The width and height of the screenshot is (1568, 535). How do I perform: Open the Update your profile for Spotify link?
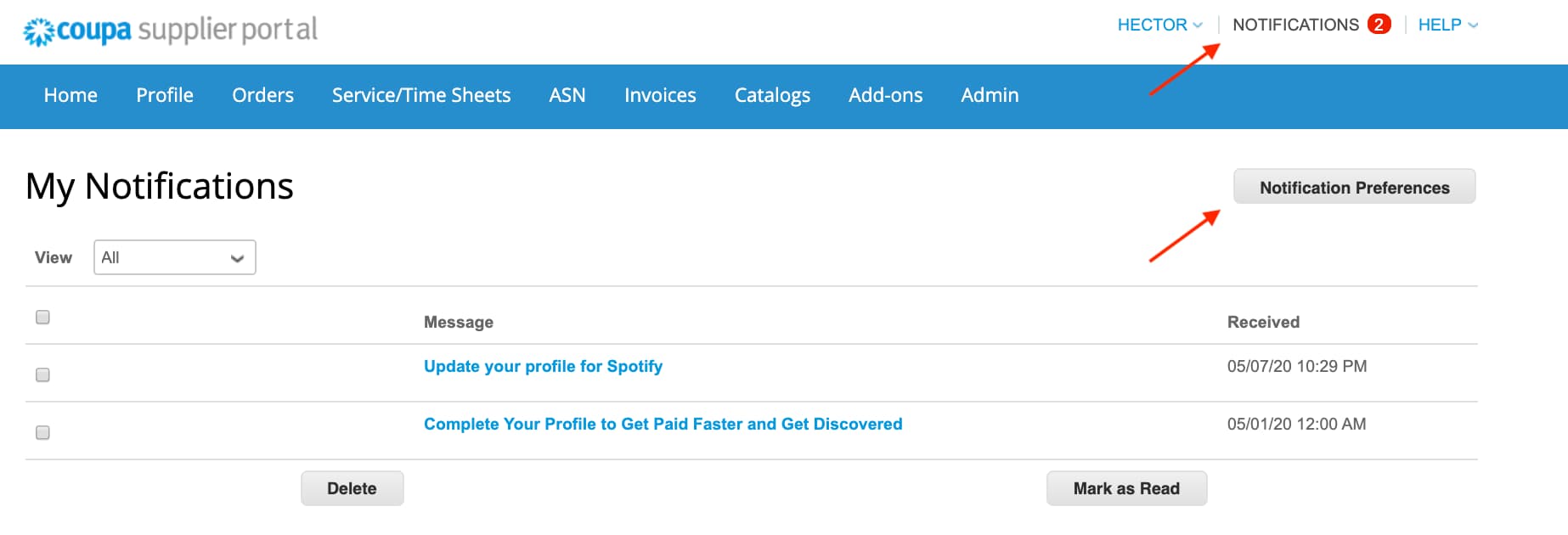coord(543,366)
